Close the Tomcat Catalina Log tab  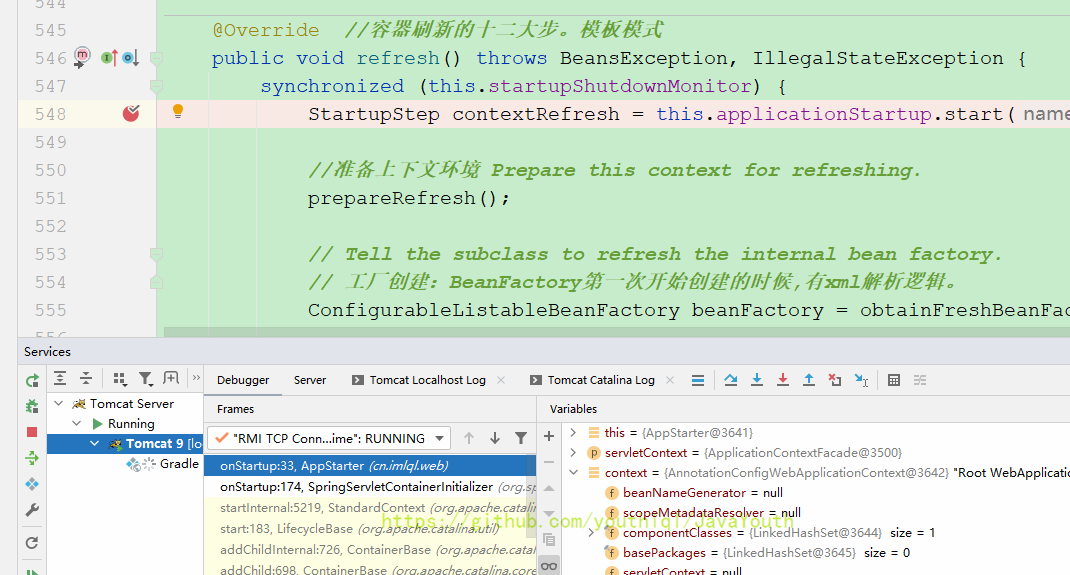671,380
